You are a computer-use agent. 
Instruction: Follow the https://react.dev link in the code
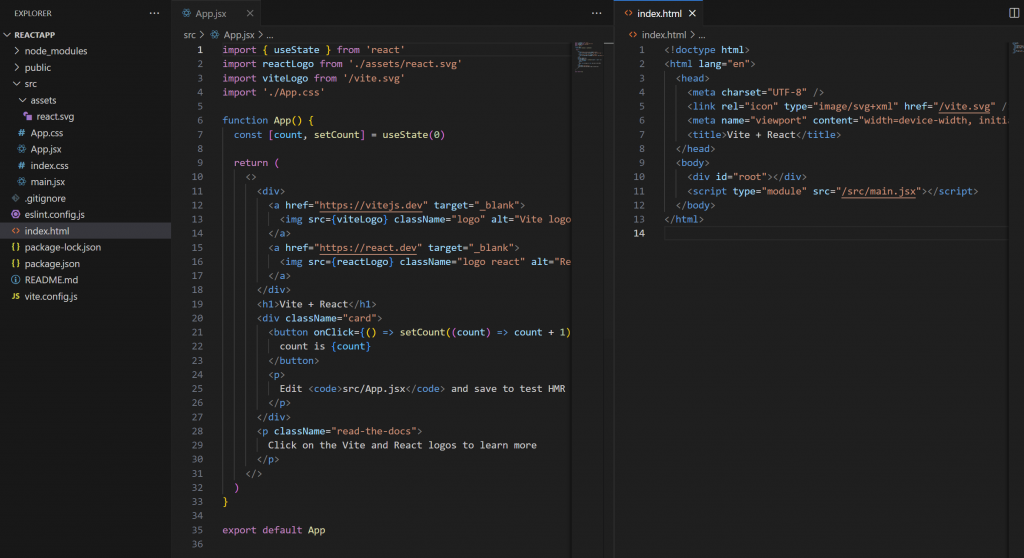(368, 248)
